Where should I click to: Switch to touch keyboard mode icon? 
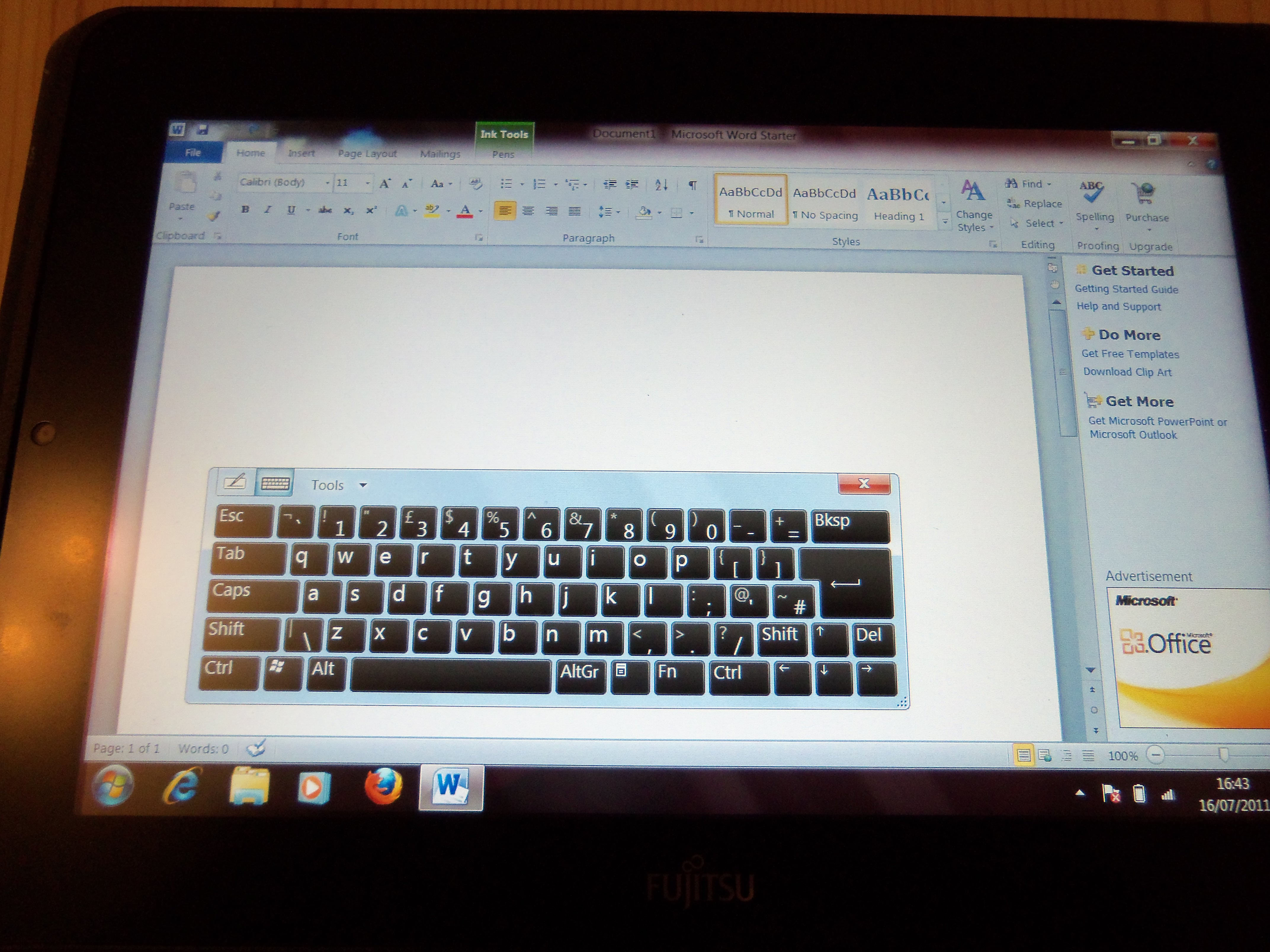pos(275,483)
